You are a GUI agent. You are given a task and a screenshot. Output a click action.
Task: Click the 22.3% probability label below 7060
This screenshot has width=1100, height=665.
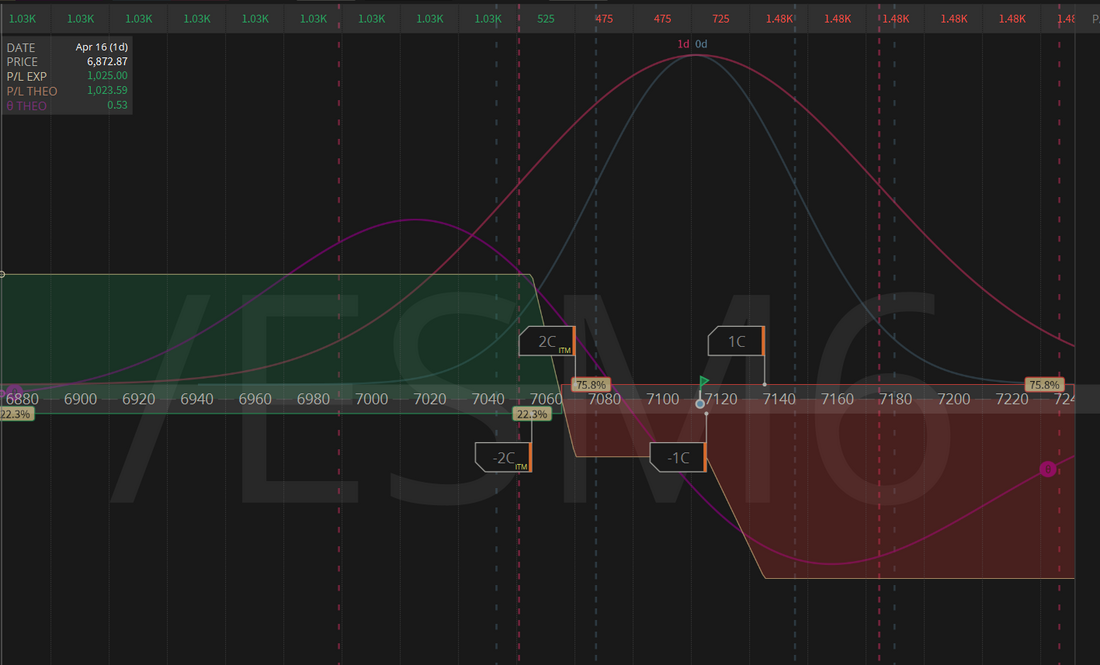coord(531,414)
